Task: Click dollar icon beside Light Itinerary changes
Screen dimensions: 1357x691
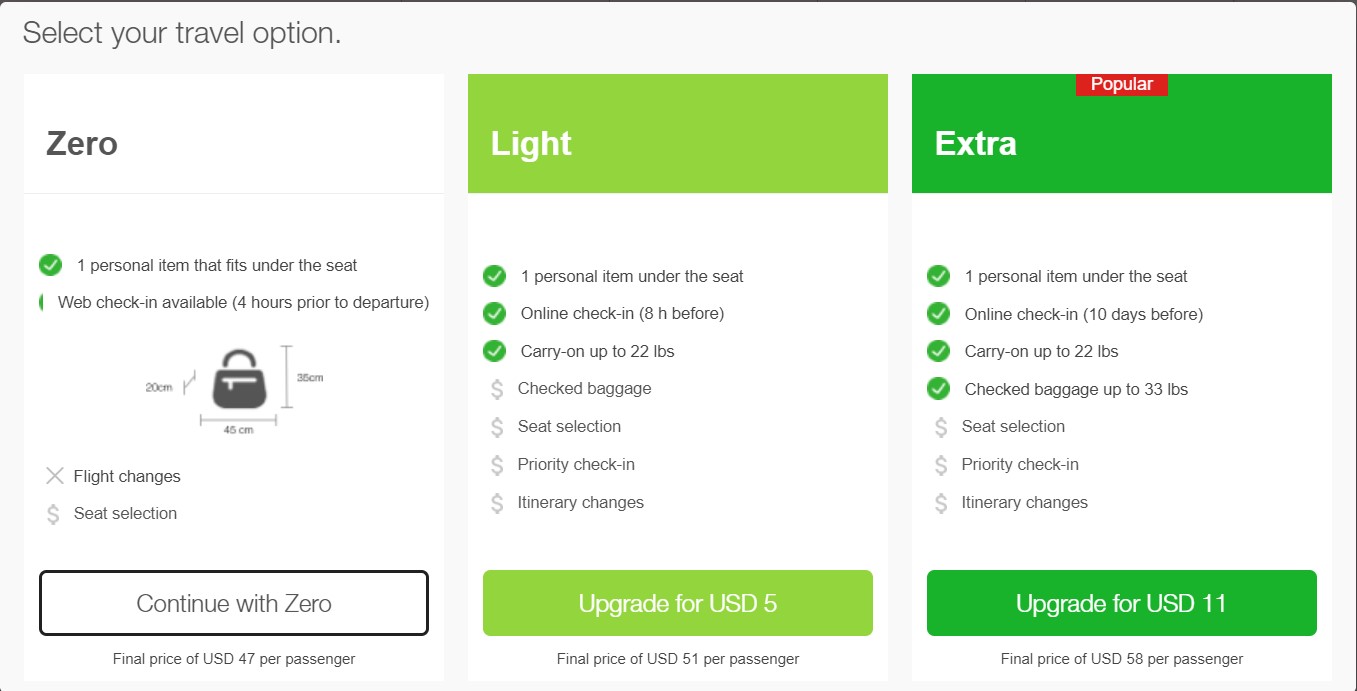Action: 497,503
